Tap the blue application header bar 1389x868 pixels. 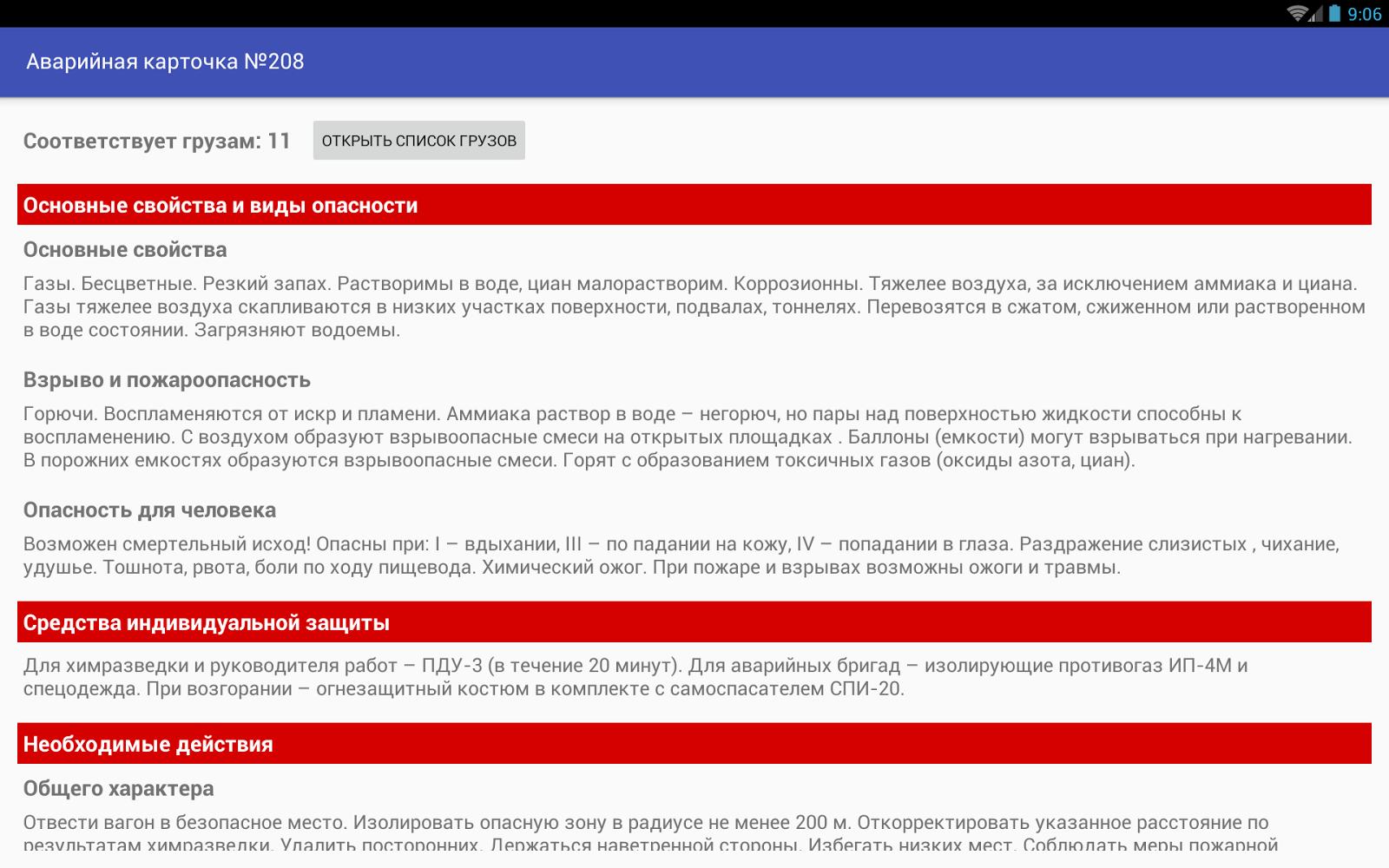pyautogui.click(x=694, y=61)
